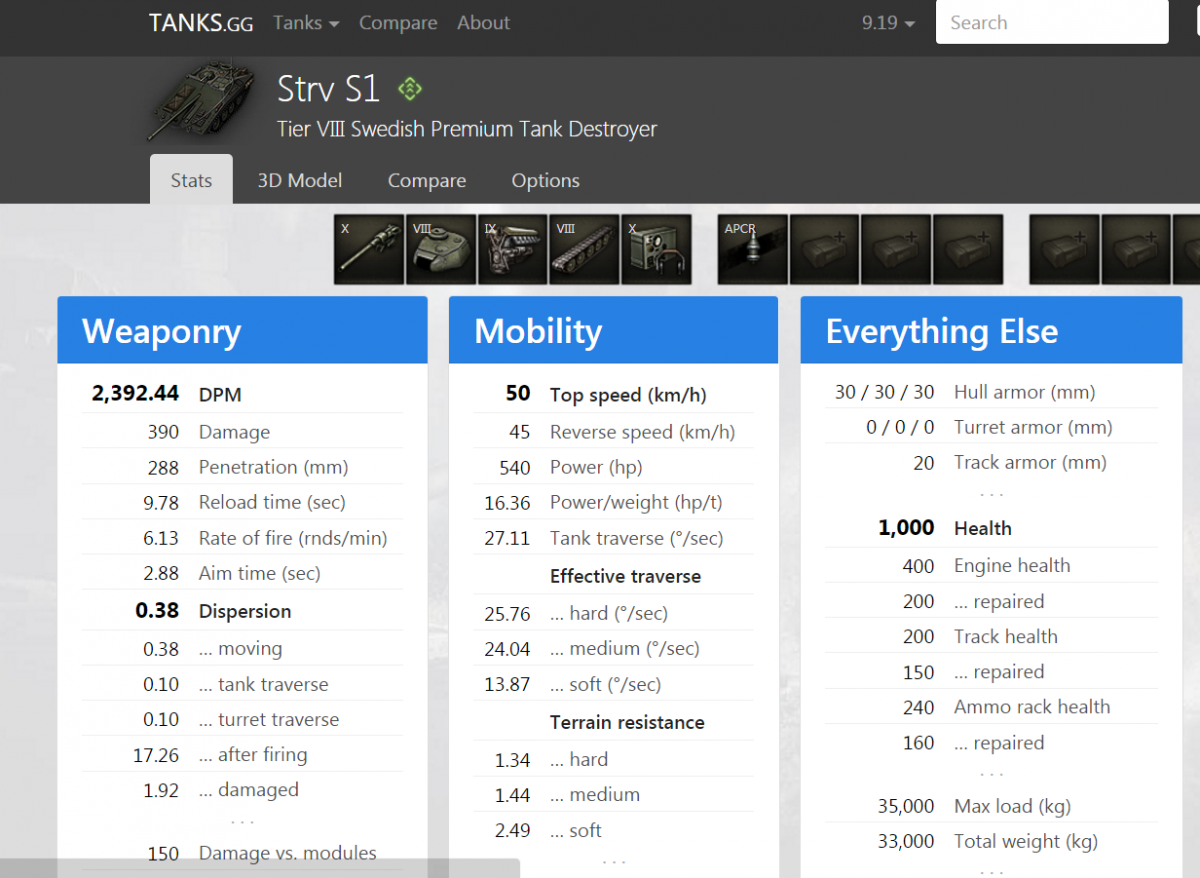This screenshot has width=1200, height=878.
Task: Select the tier VIII tracks suspension icon
Action: click(585, 249)
